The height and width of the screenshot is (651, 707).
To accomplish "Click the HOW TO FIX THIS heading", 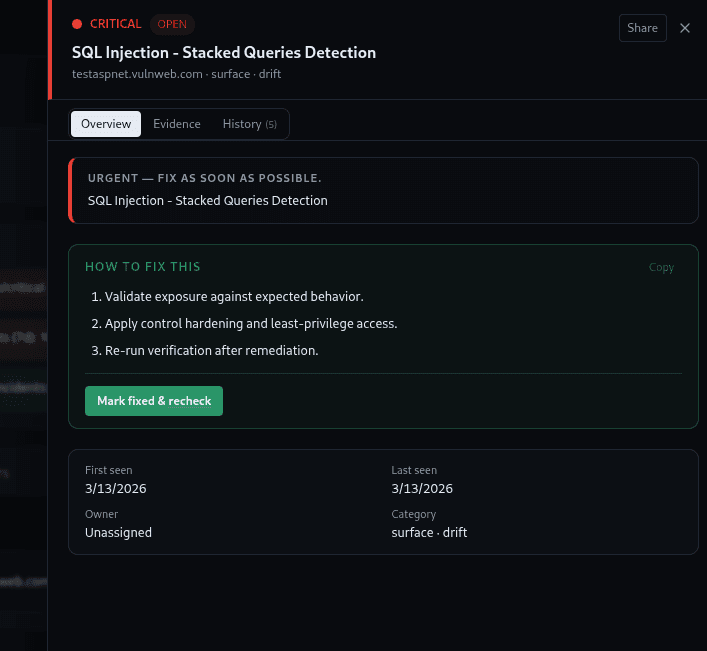I will [143, 267].
